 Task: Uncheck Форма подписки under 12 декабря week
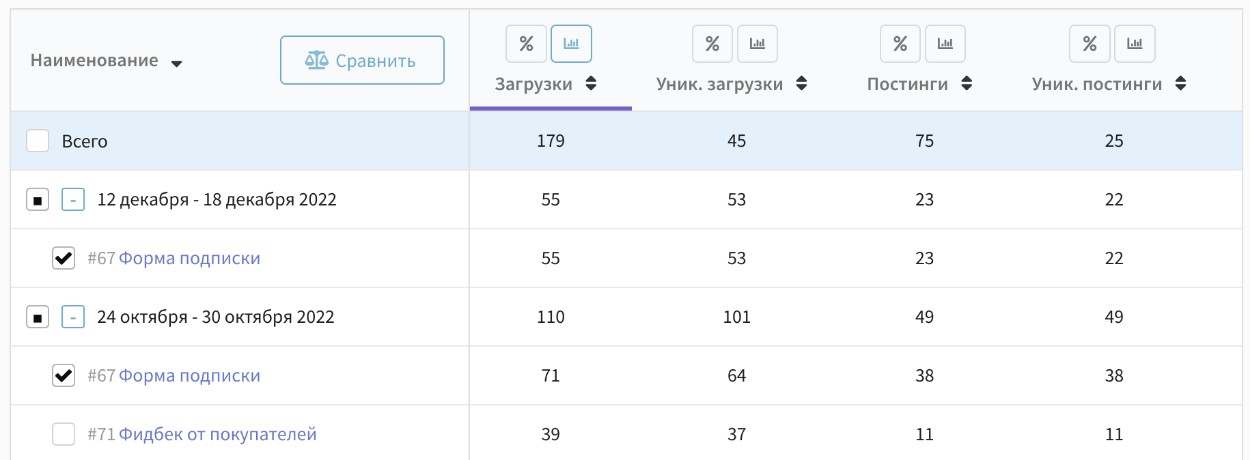pos(63,258)
